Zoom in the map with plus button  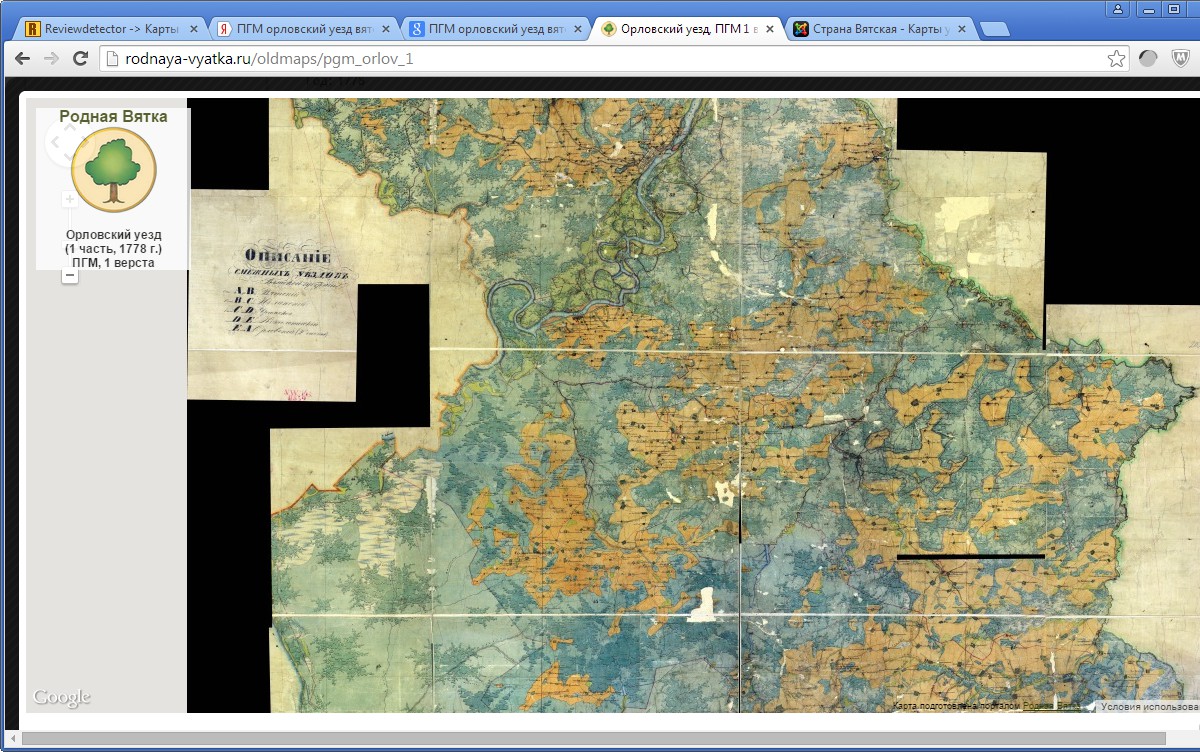click(70, 200)
